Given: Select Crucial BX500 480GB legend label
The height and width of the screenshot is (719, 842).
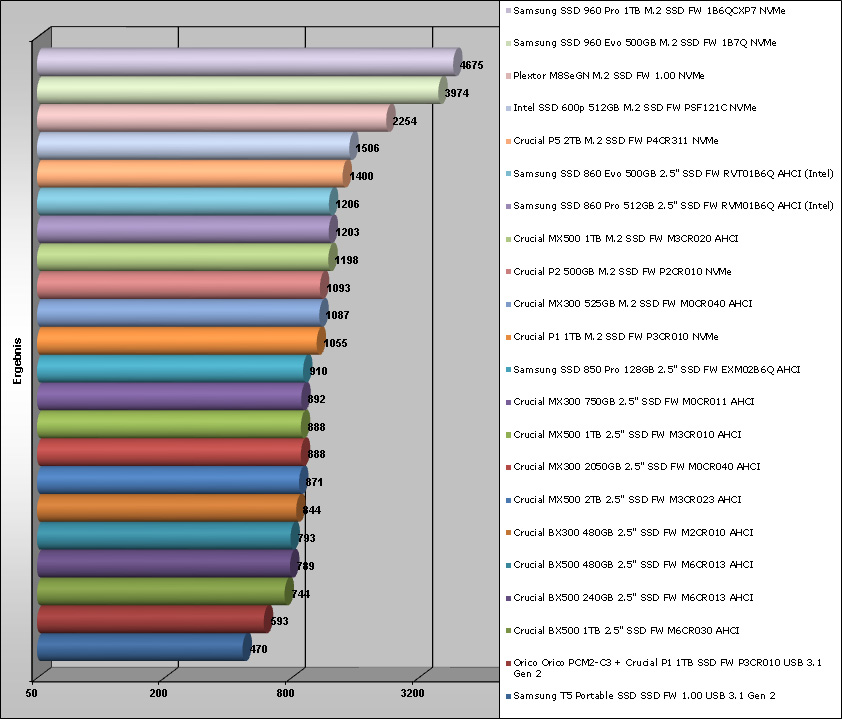Looking at the screenshot, I should coord(633,565).
